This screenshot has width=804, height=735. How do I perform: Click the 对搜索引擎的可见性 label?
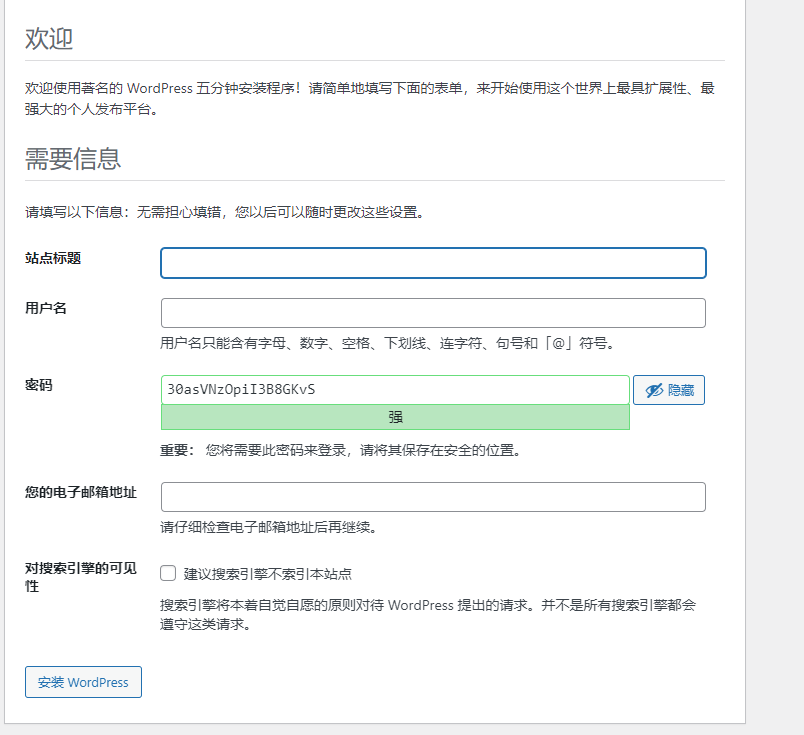coord(81,577)
